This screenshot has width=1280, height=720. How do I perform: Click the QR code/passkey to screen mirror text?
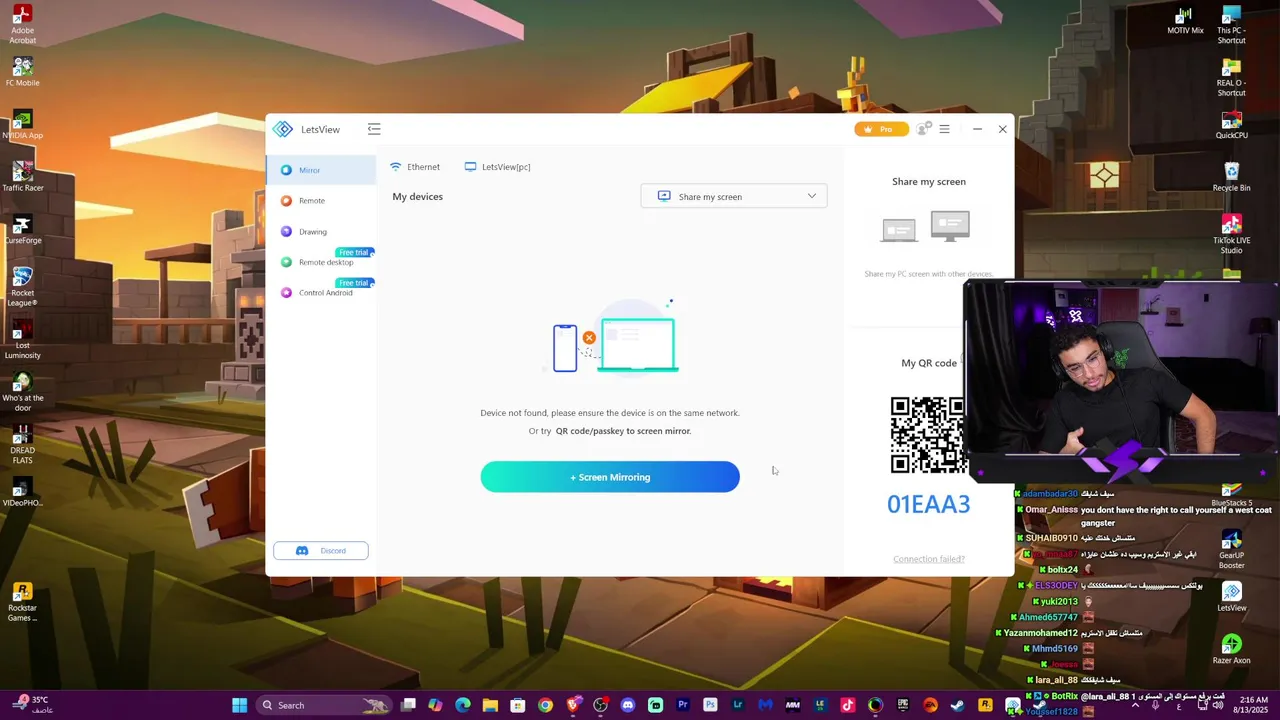coord(623,431)
